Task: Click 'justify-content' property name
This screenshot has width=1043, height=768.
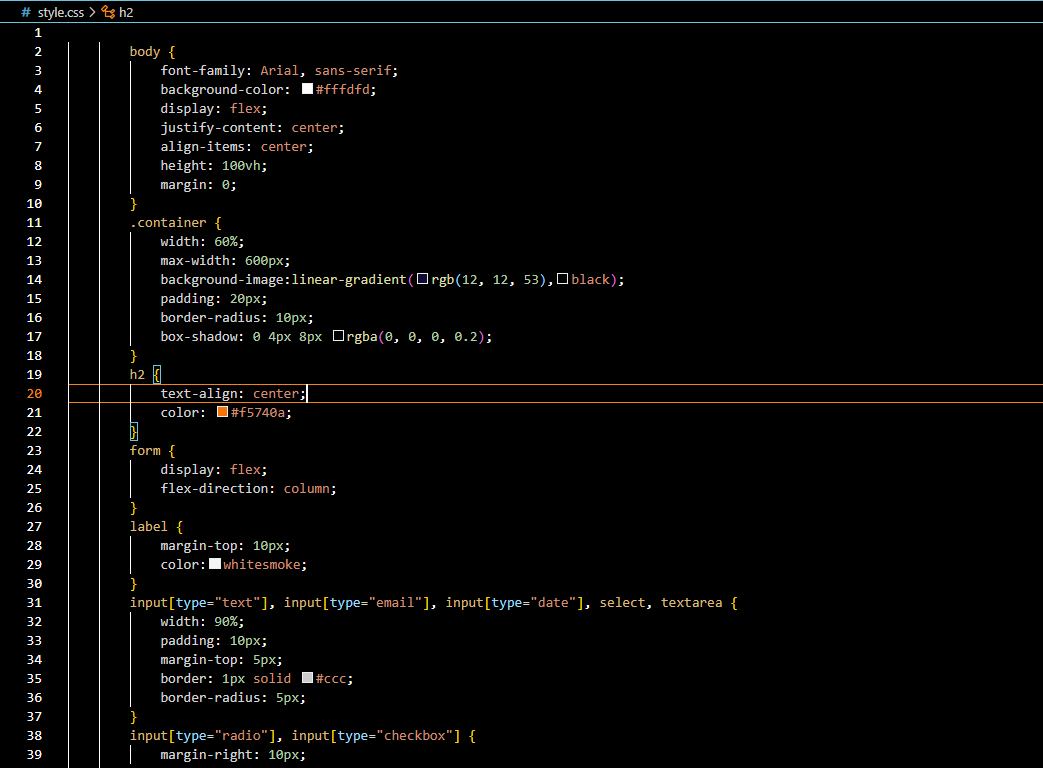Action: [218, 128]
